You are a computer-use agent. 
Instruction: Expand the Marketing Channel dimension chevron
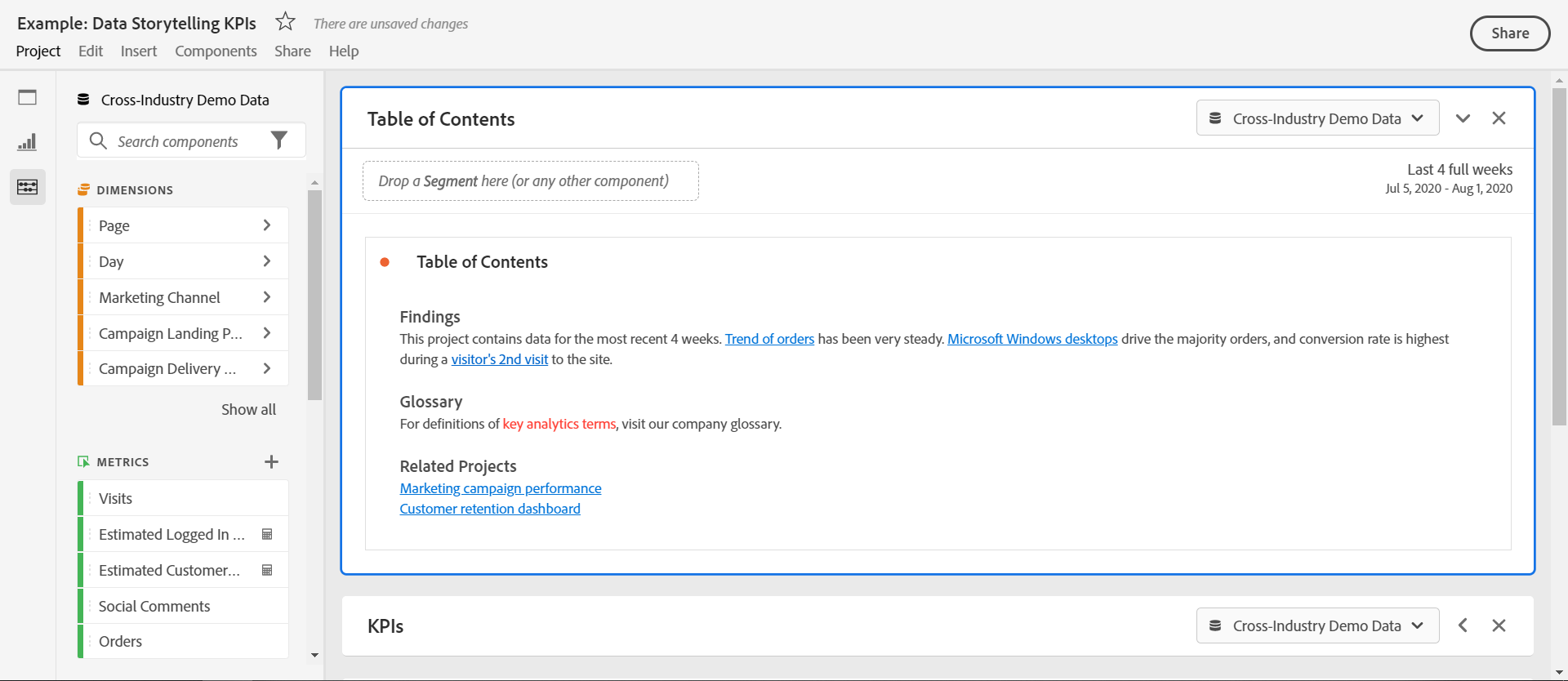pyautogui.click(x=267, y=297)
